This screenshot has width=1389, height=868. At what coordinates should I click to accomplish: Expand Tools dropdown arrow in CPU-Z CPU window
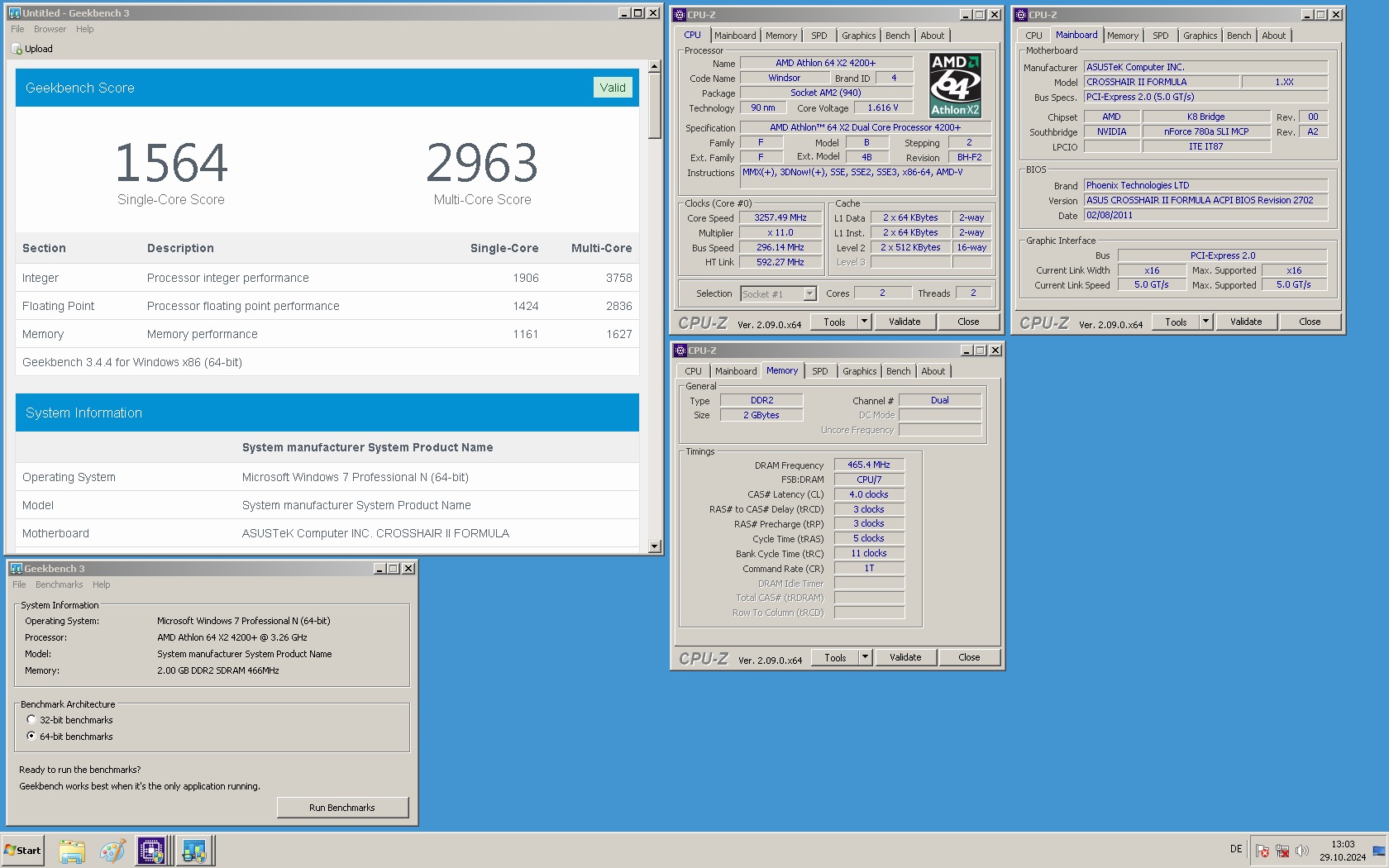865,322
